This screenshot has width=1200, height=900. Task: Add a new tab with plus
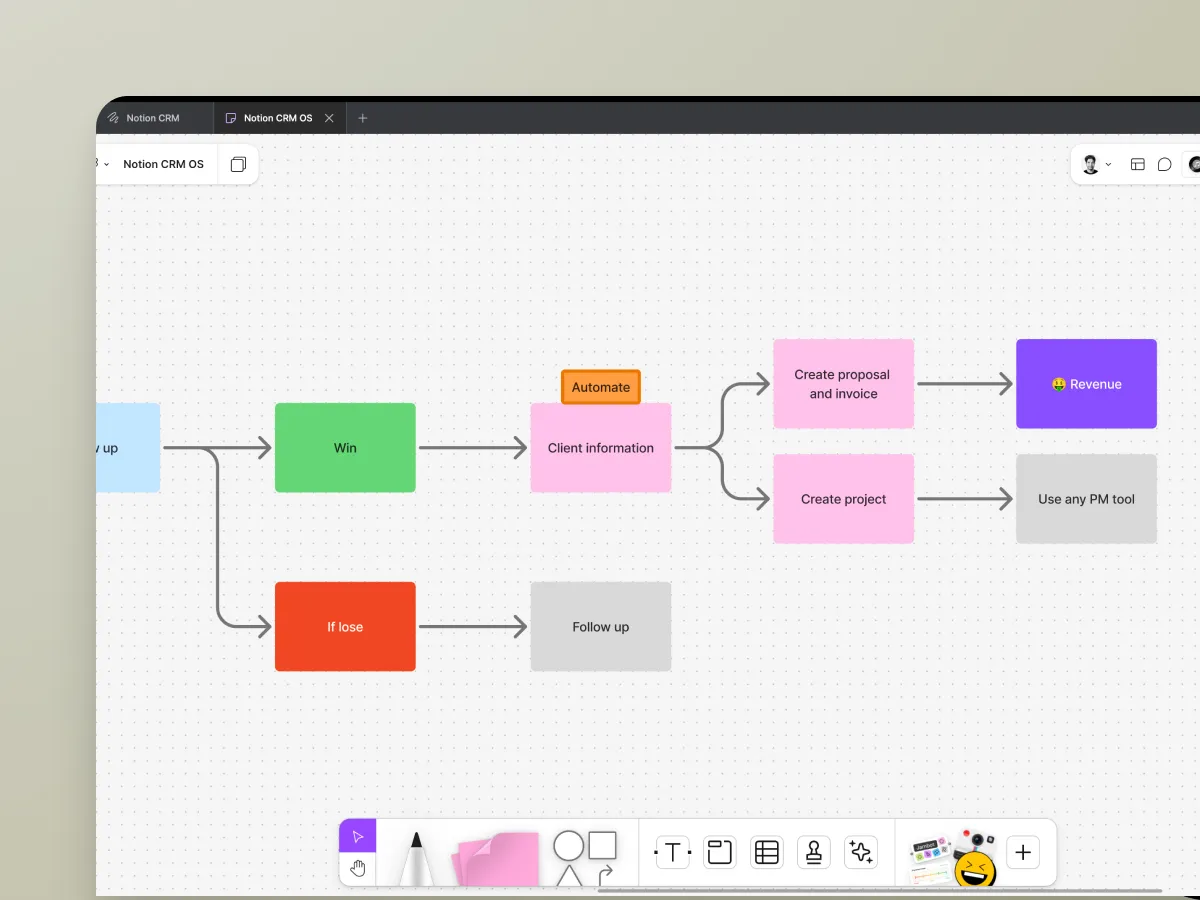(x=363, y=118)
